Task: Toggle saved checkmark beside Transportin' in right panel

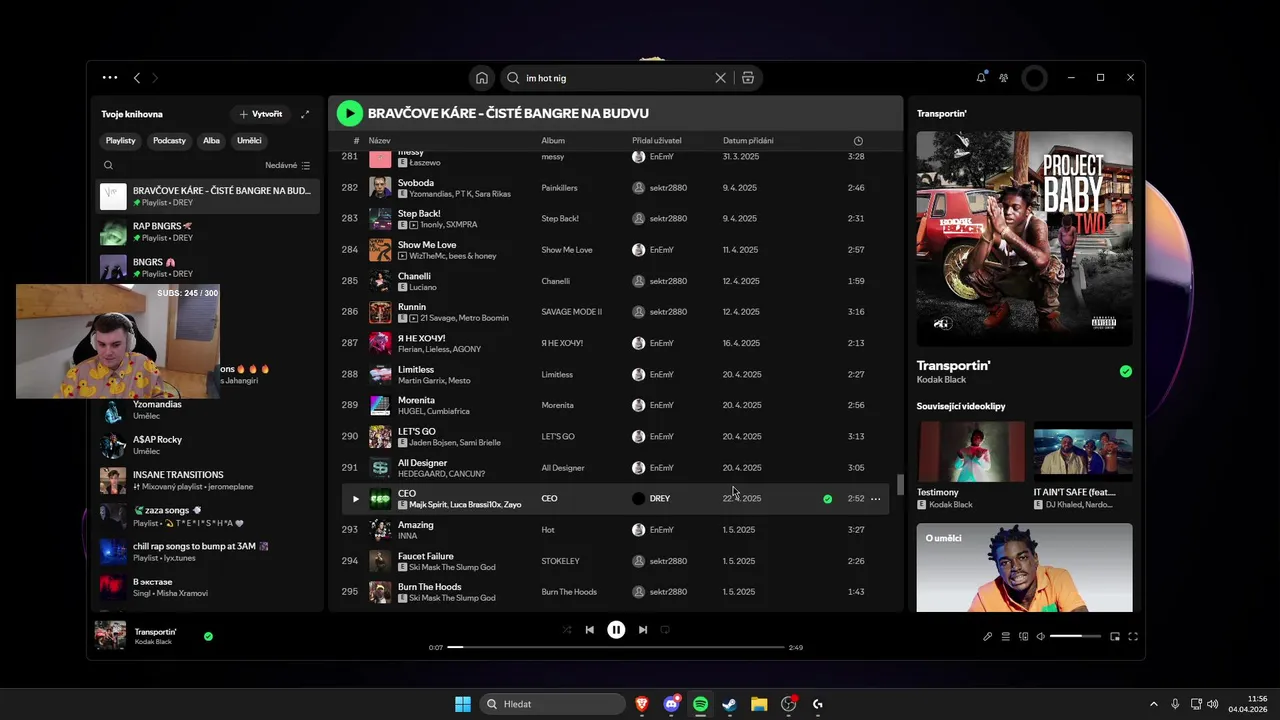Action: [1126, 371]
